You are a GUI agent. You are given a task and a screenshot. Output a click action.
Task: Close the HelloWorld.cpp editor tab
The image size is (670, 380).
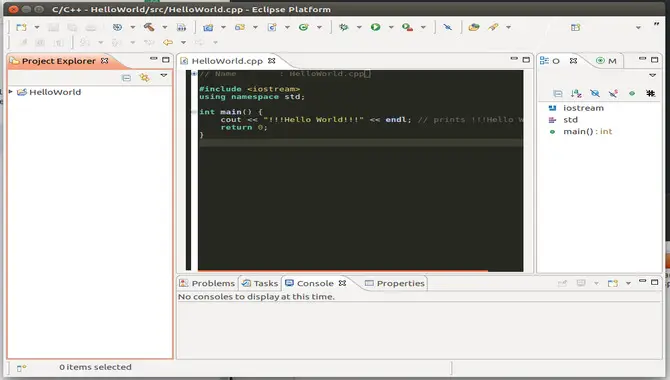point(272,61)
